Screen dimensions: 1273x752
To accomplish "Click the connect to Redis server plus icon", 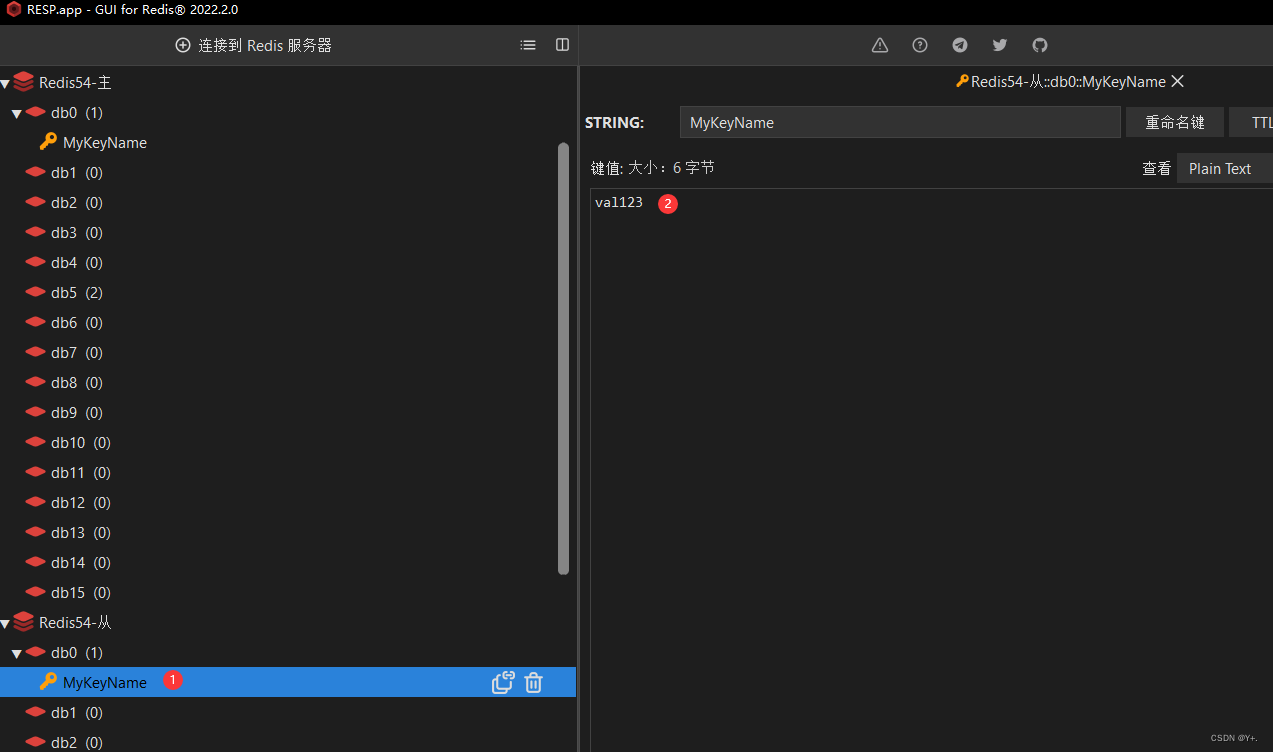I will pyautogui.click(x=183, y=45).
